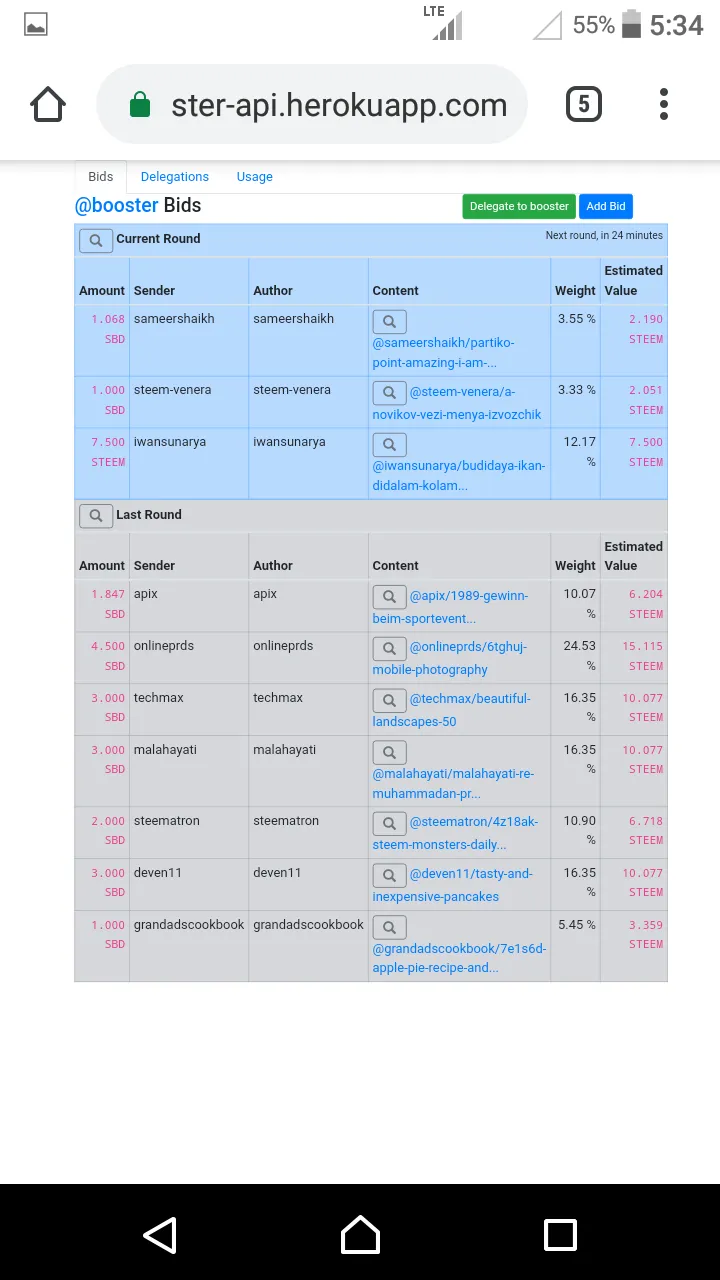Select the Bids tab
The width and height of the screenshot is (720, 1280).
click(x=101, y=177)
